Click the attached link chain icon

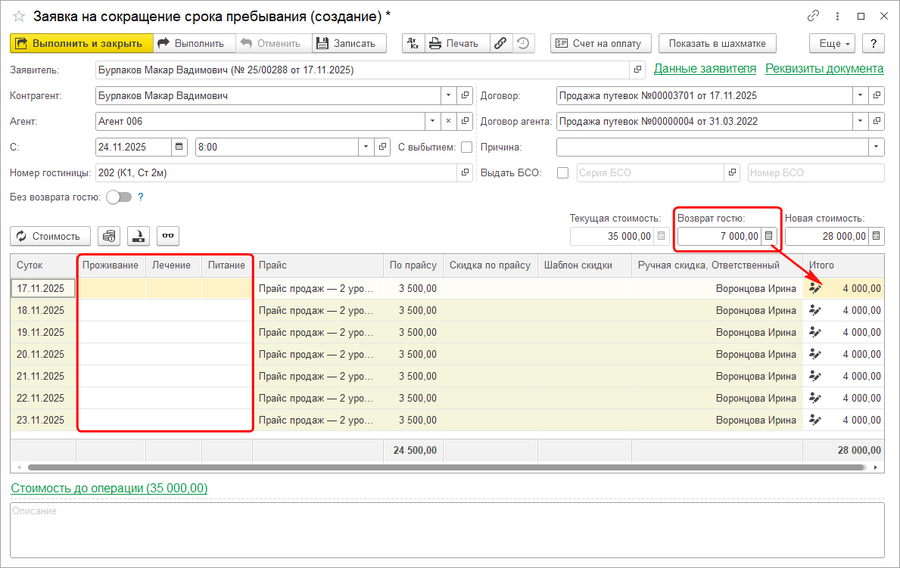[500, 43]
